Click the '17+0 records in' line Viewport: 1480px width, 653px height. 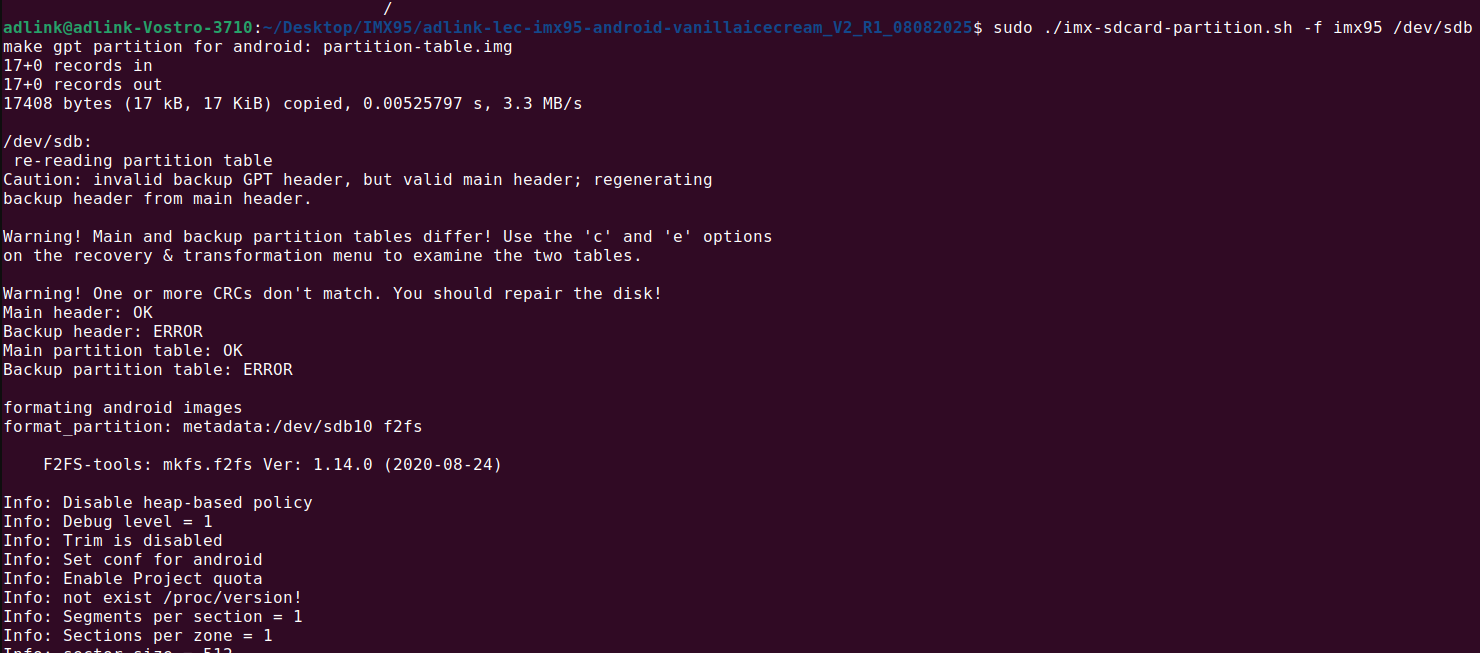click(x=78, y=66)
